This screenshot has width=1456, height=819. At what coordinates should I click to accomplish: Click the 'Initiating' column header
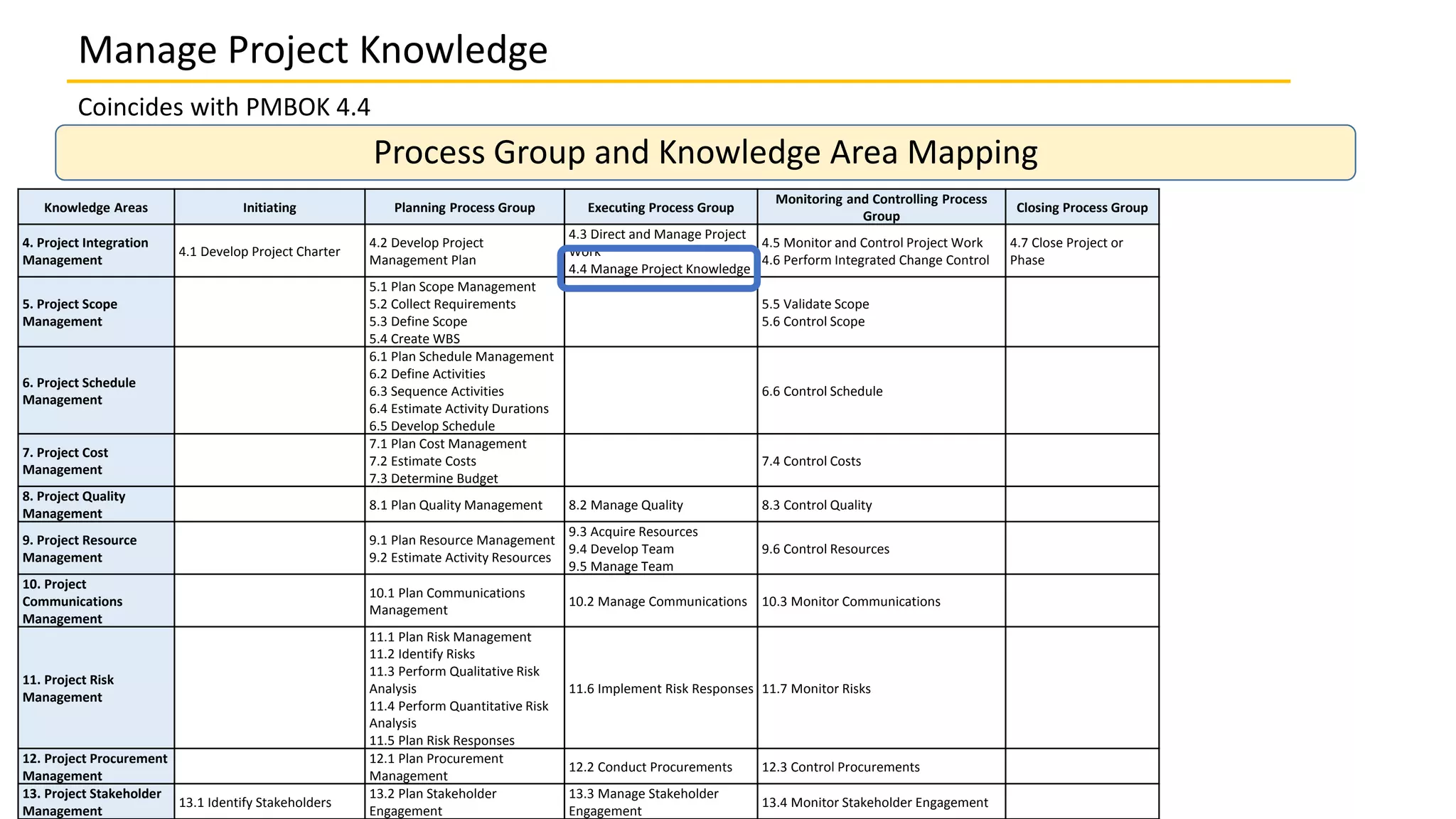coord(269,208)
